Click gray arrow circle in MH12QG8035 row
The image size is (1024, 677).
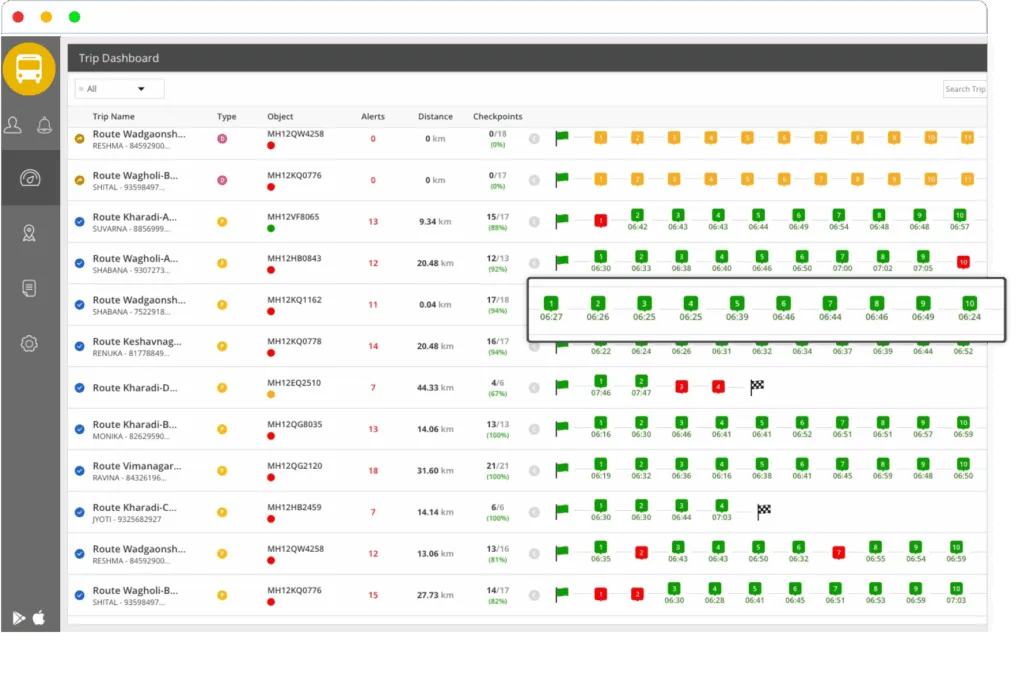(x=534, y=429)
